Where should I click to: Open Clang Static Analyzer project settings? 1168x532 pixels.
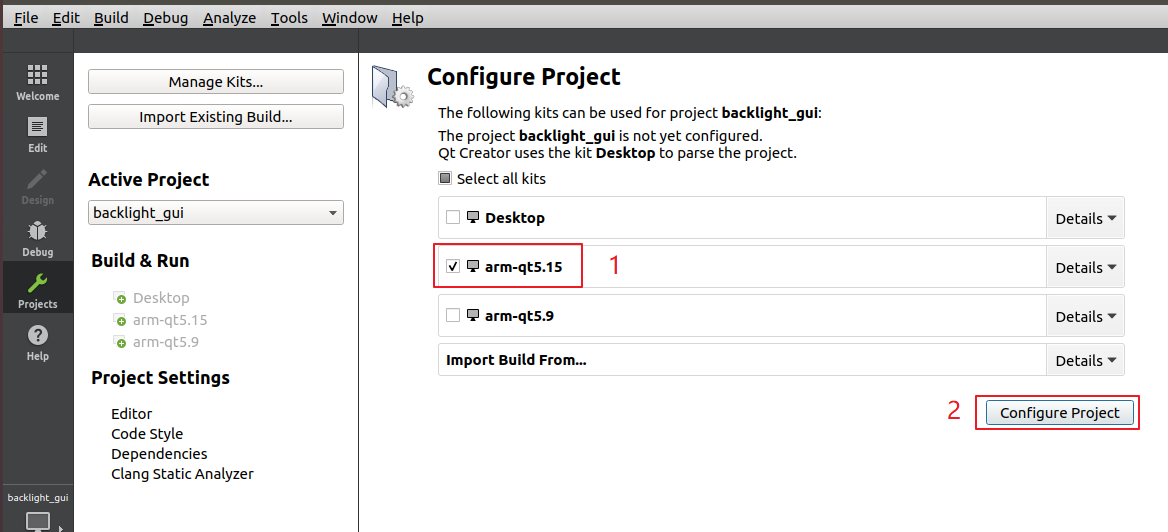(x=182, y=473)
